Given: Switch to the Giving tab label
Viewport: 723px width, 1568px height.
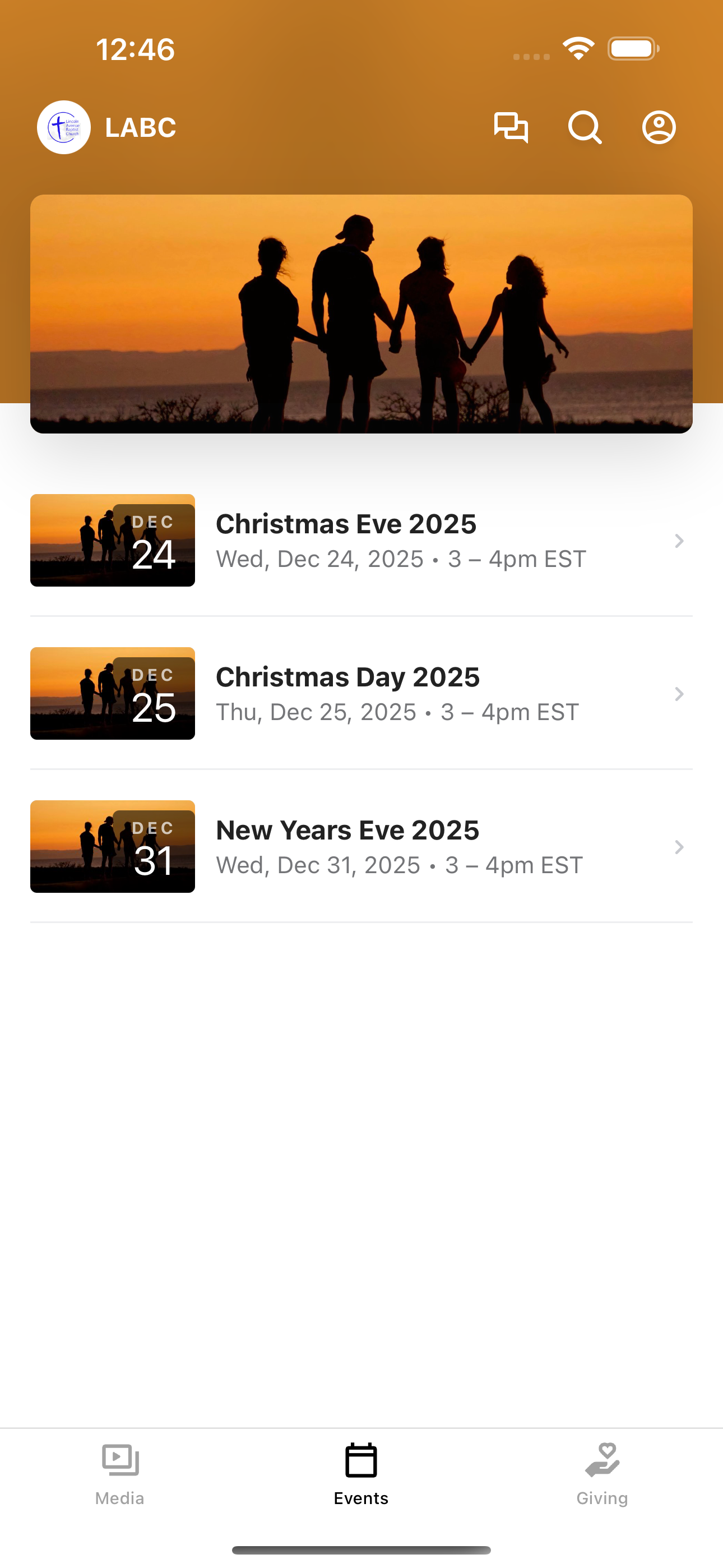Looking at the screenshot, I should (602, 1498).
